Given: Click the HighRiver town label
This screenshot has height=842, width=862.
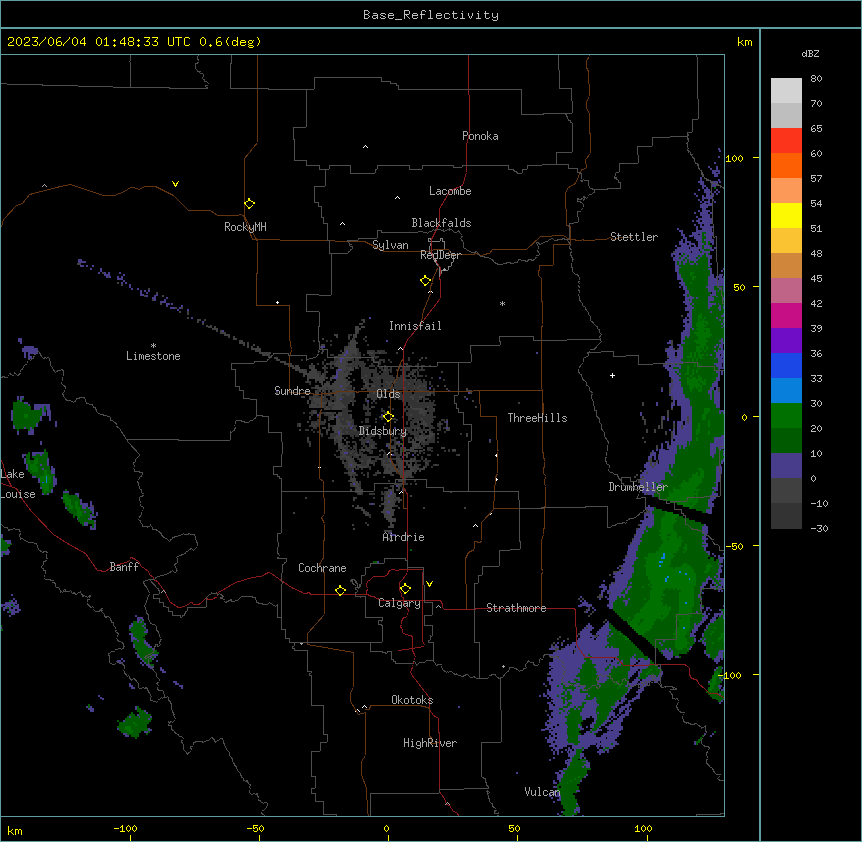Looking at the screenshot, I should (430, 743).
